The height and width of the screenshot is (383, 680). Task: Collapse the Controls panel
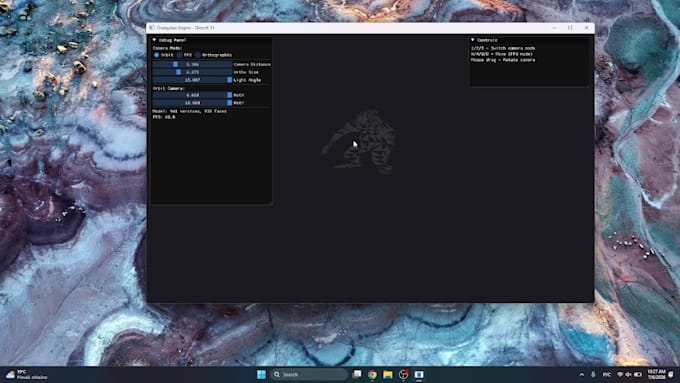click(473, 40)
